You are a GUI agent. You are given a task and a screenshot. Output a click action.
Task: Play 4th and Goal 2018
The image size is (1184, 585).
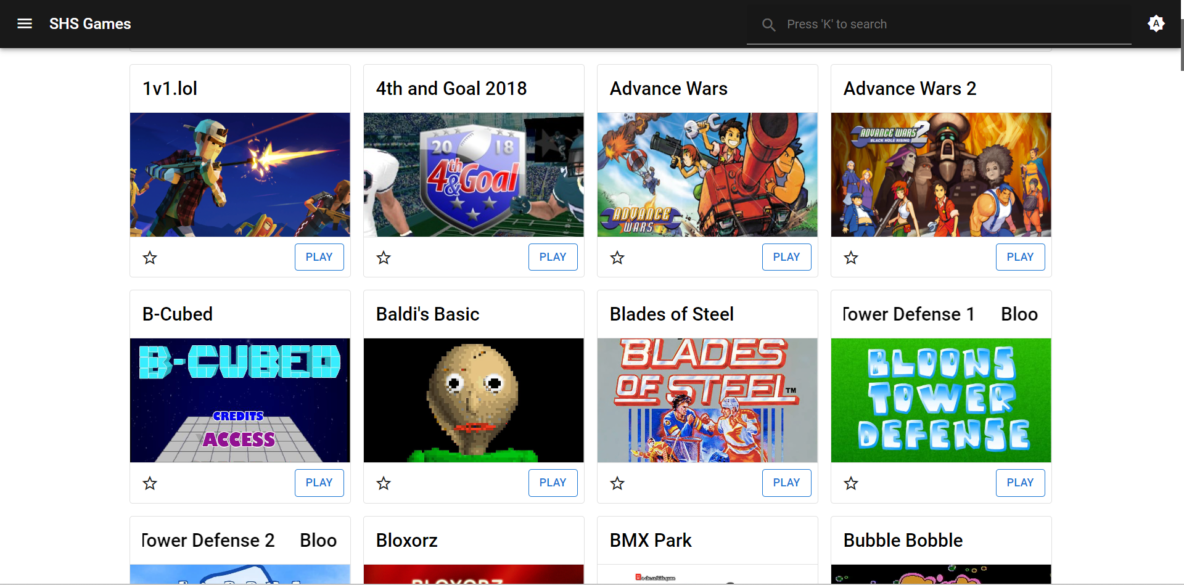(x=553, y=257)
